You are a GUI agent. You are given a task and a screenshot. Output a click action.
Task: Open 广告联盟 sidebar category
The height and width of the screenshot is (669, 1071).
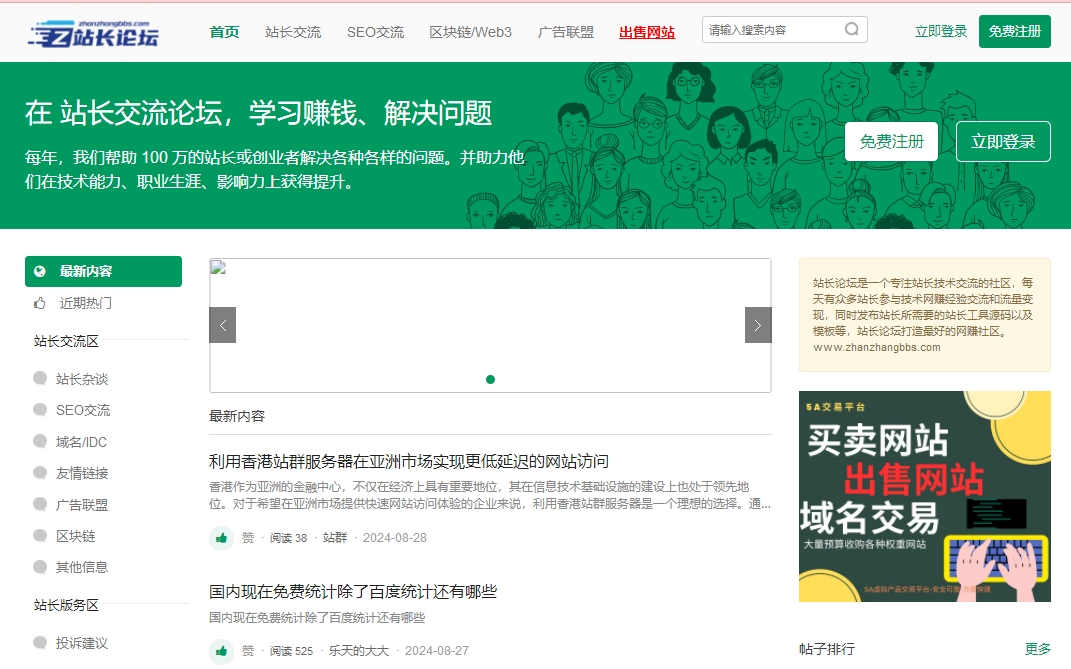[x=82, y=504]
